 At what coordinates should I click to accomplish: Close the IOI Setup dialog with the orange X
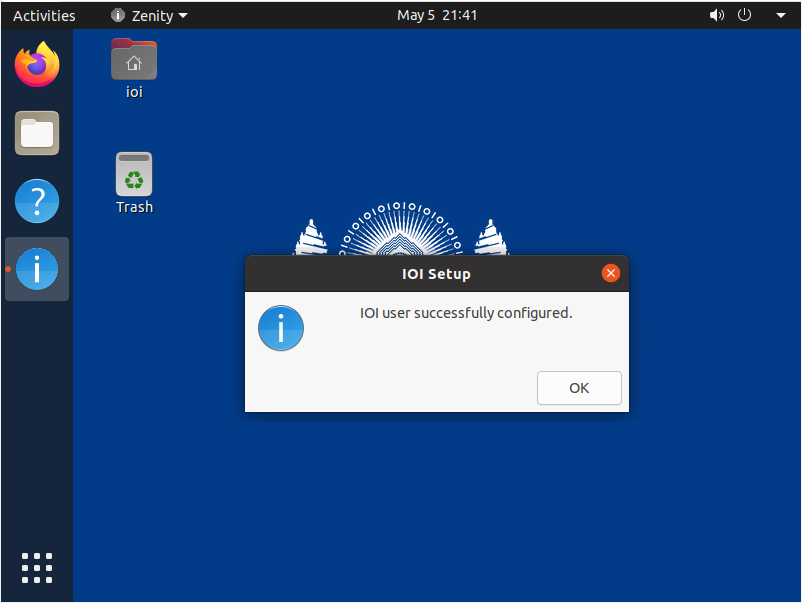pyautogui.click(x=611, y=272)
